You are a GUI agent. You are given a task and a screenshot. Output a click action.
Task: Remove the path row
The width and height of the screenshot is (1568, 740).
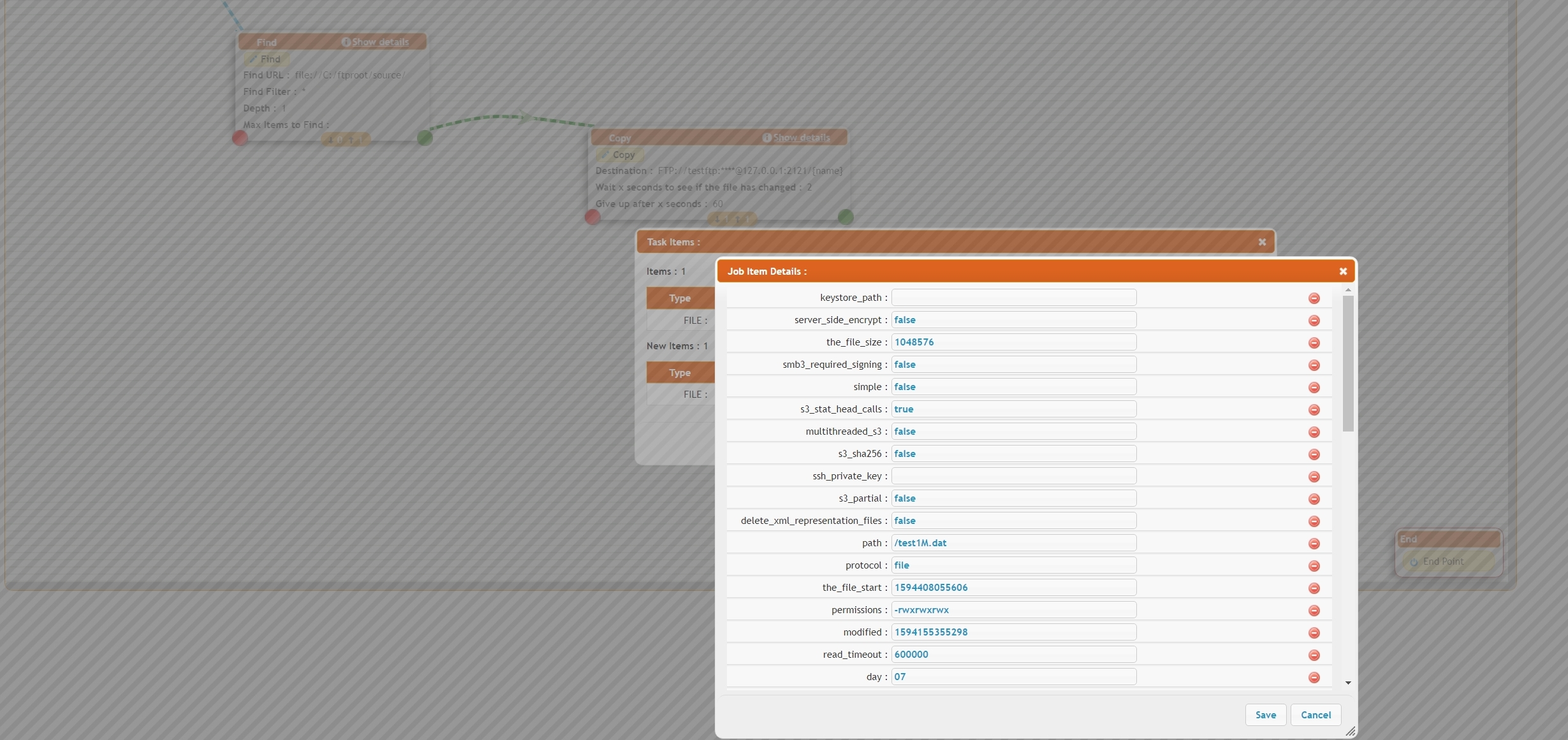[1314, 544]
